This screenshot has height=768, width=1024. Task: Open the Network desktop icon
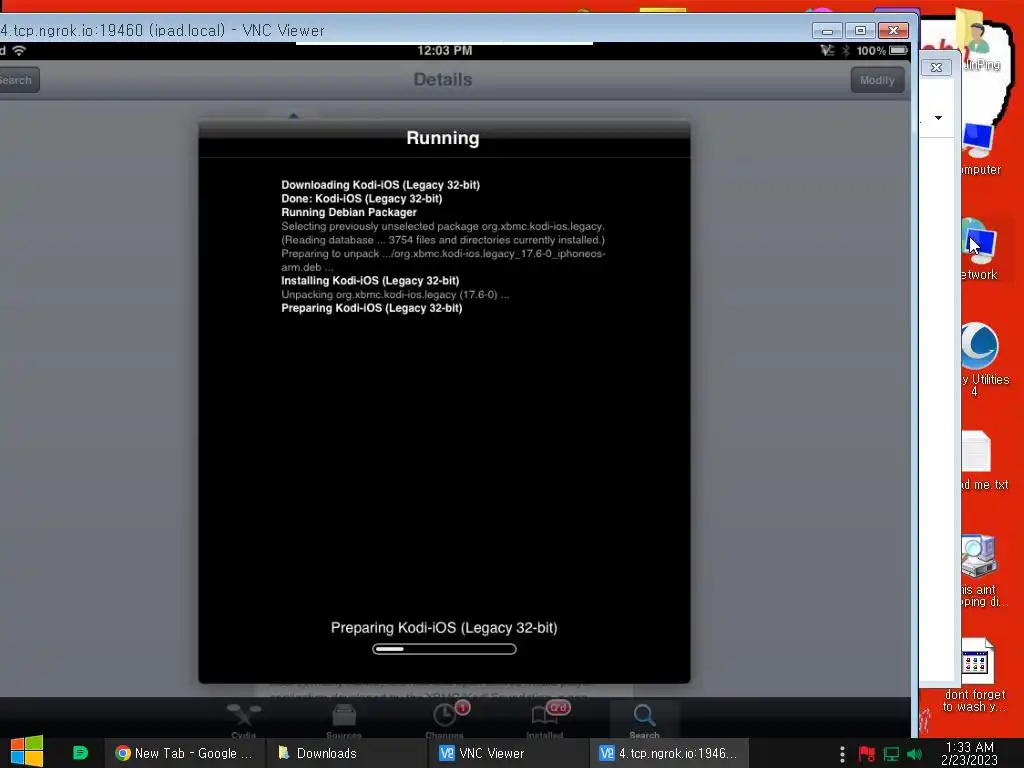980,250
